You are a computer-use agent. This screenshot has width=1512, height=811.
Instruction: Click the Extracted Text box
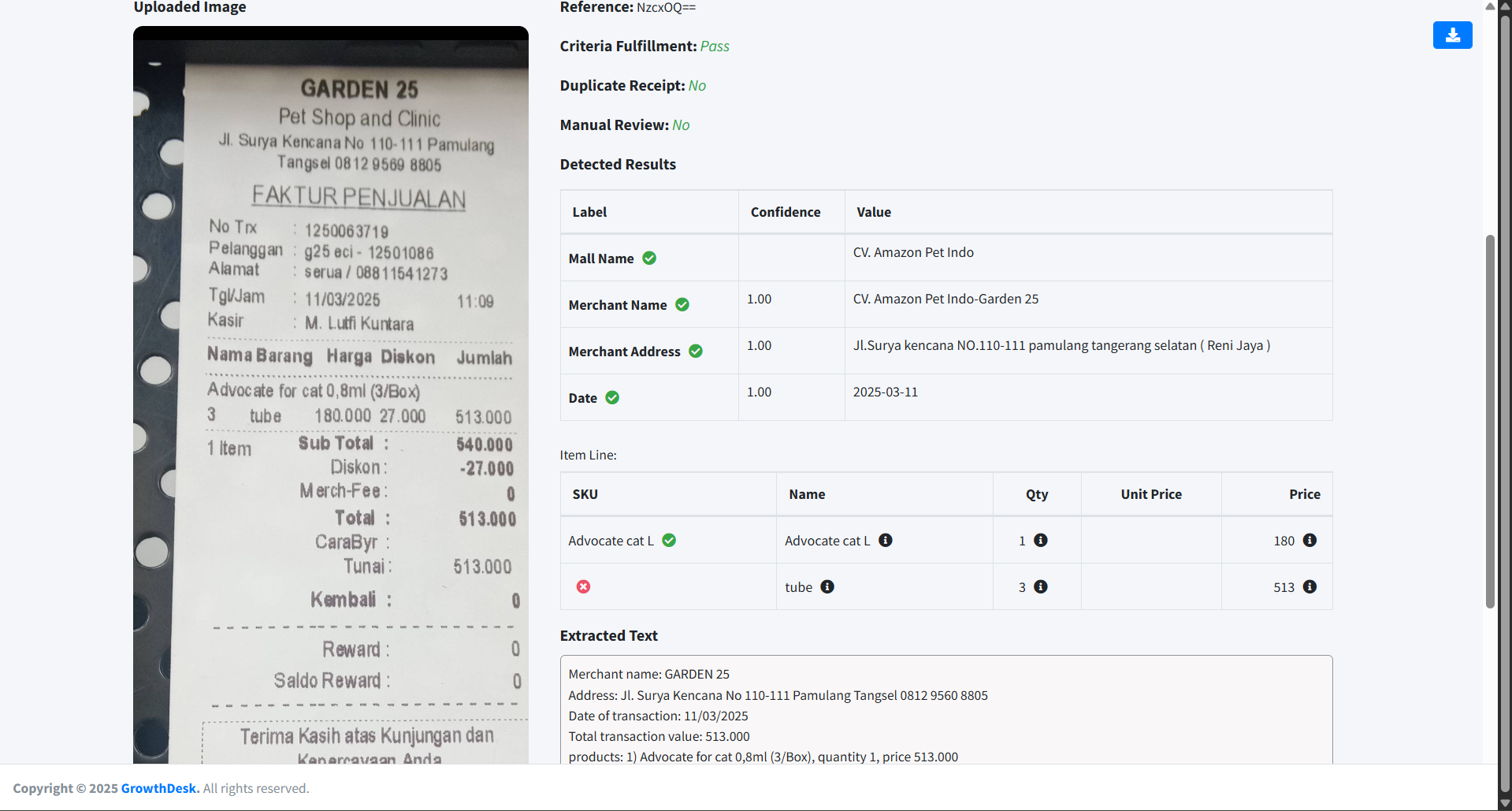coord(946,709)
